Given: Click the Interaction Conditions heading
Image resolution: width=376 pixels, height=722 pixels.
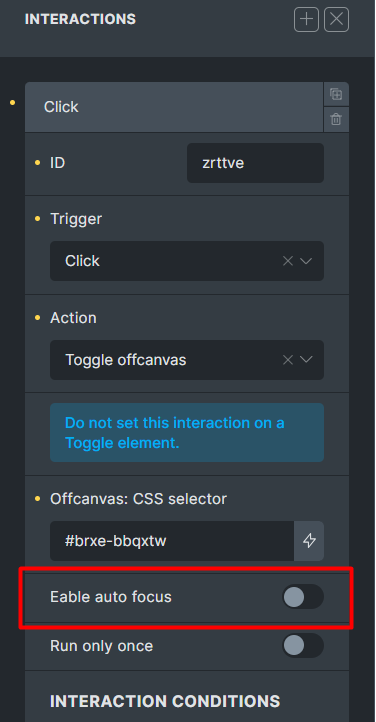Looking at the screenshot, I should point(165,701).
